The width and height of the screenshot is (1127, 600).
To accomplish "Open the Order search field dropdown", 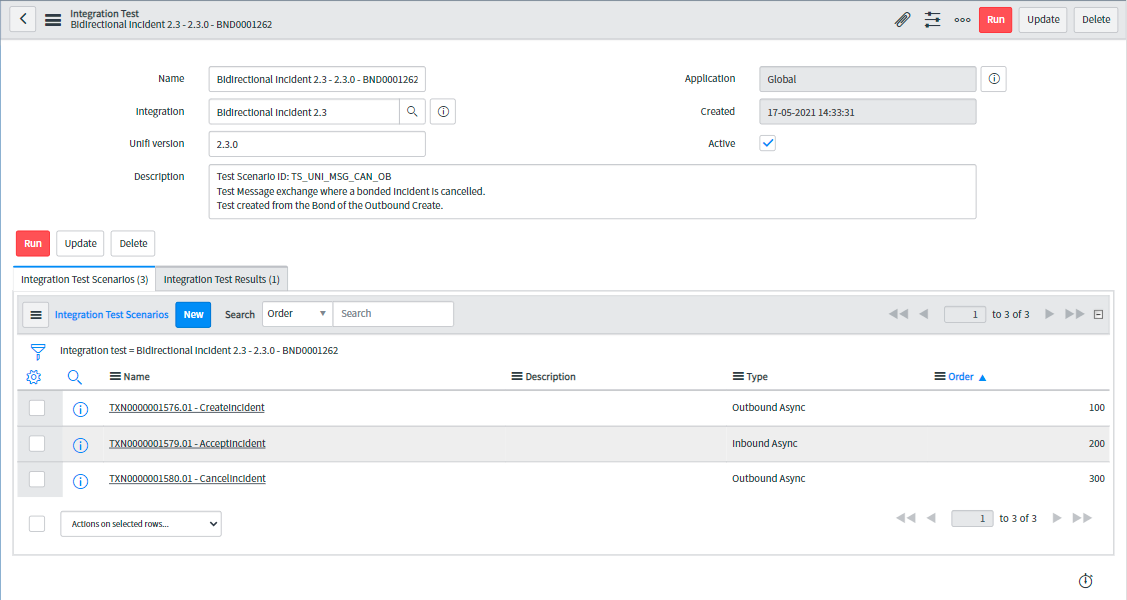I will click(x=297, y=314).
